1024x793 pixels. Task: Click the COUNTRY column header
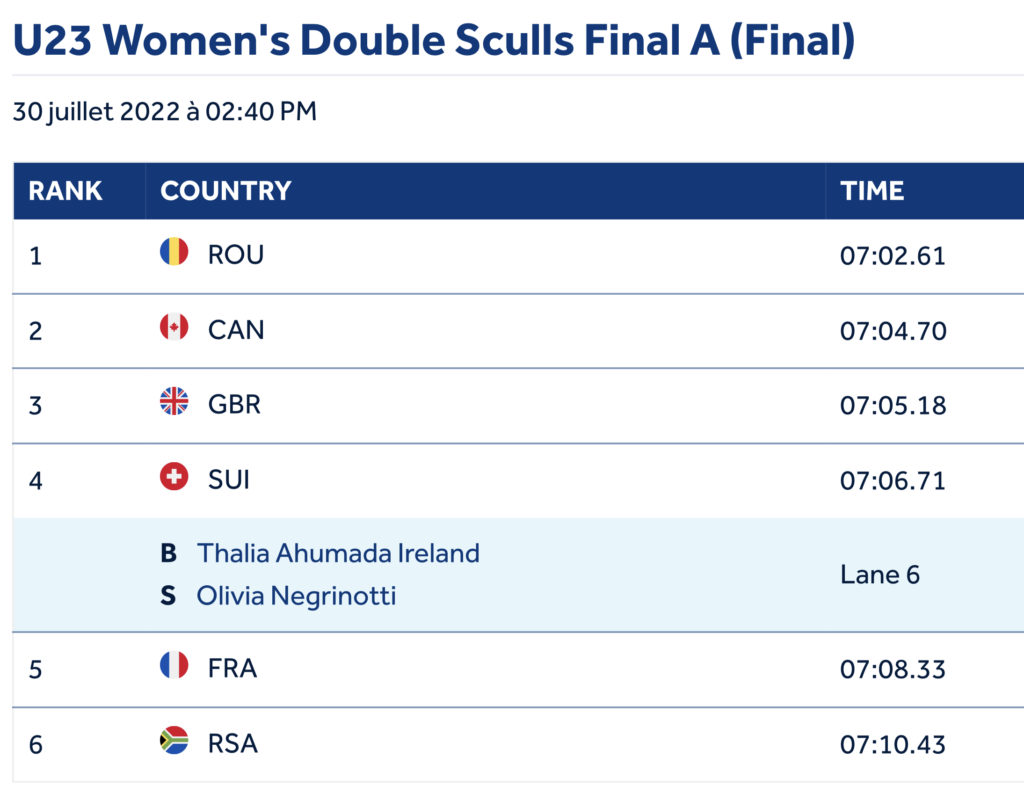(226, 191)
